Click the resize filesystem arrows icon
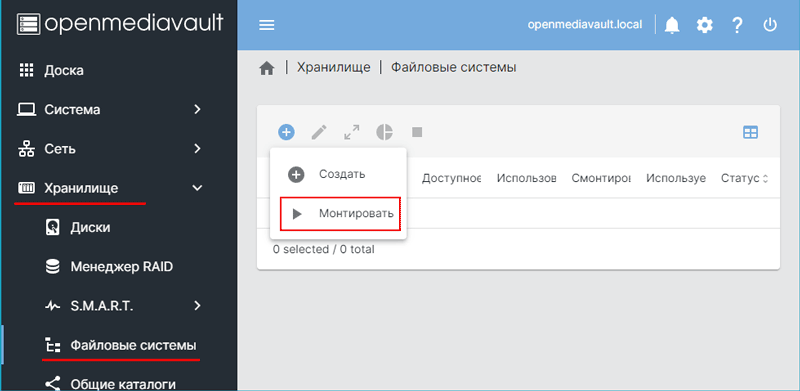This screenshot has height=391, width=800. point(352,132)
